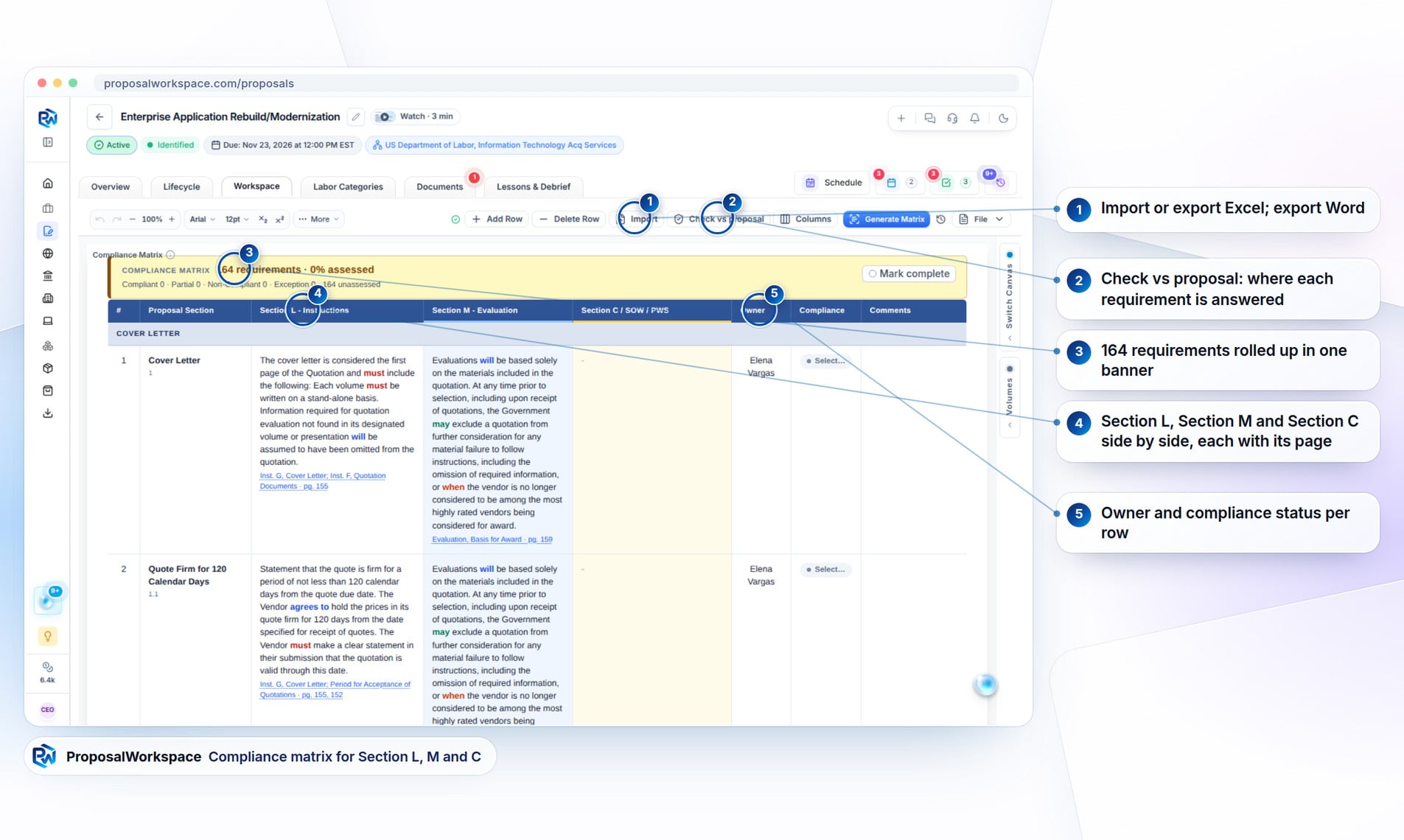The image size is (1404, 840).
Task: Click the Delete Row button
Action: (569, 219)
